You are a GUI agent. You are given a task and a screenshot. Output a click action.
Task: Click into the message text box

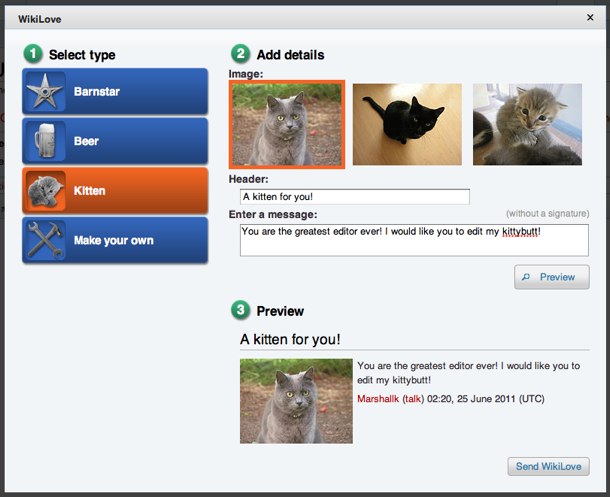coord(414,240)
